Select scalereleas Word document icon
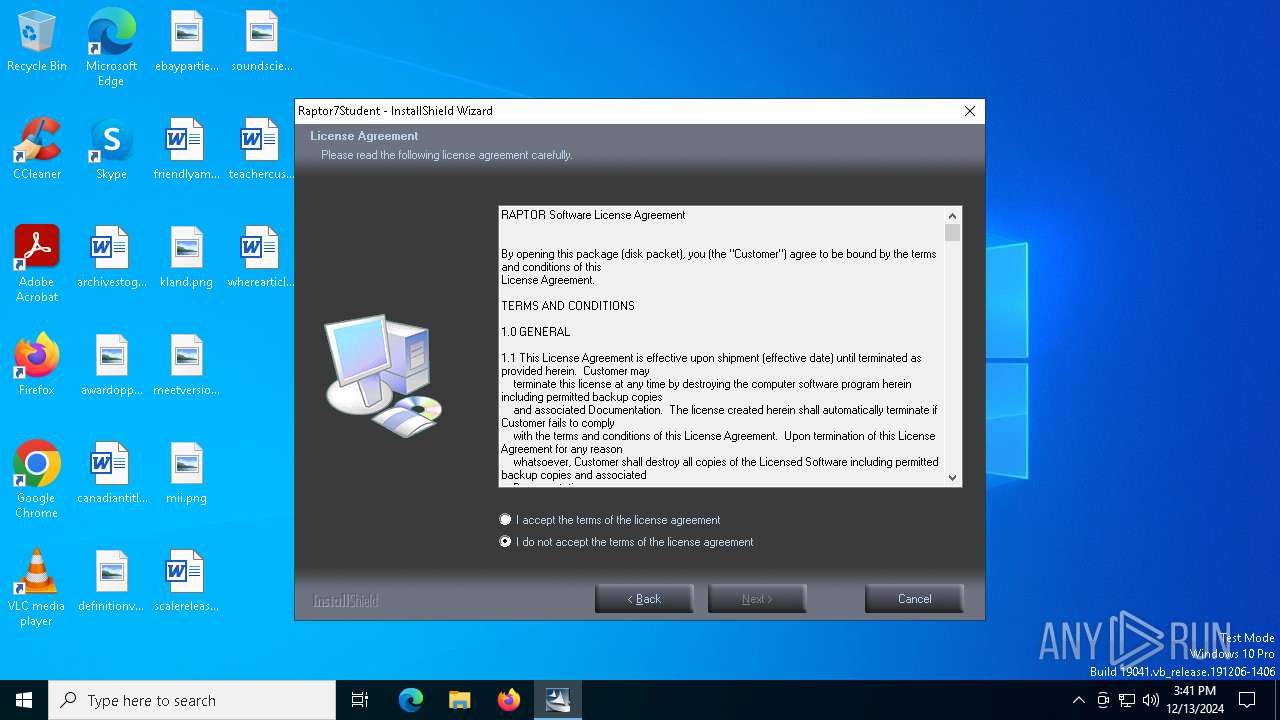Viewport: 1280px width, 720px height. point(186,582)
